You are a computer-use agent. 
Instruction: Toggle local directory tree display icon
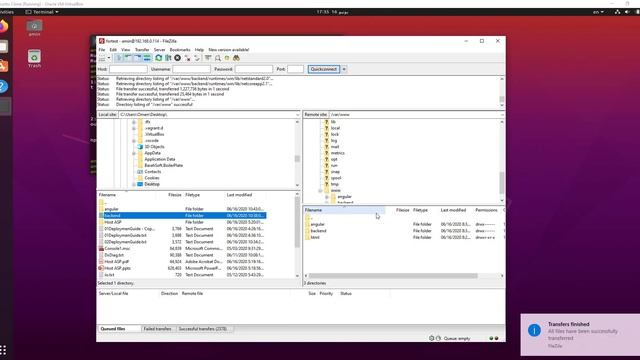pyautogui.click(x=128, y=58)
